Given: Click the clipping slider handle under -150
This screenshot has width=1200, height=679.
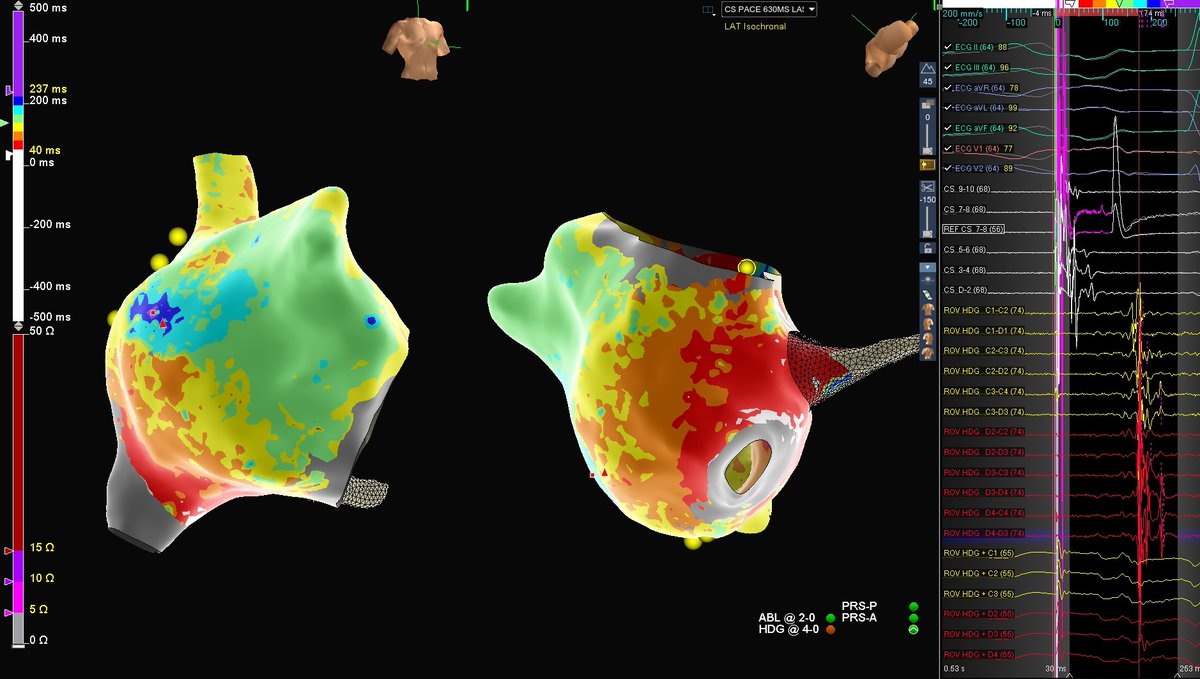Looking at the screenshot, I should pyautogui.click(x=928, y=232).
